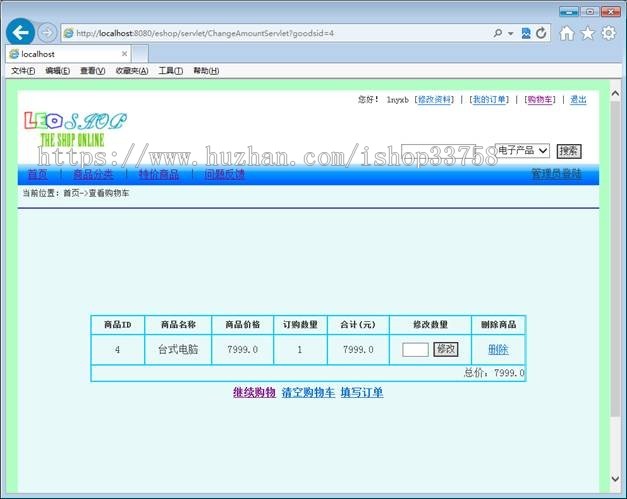Screen dimensions: 627x499
Task: Close the localhost tab
Action: point(124,54)
